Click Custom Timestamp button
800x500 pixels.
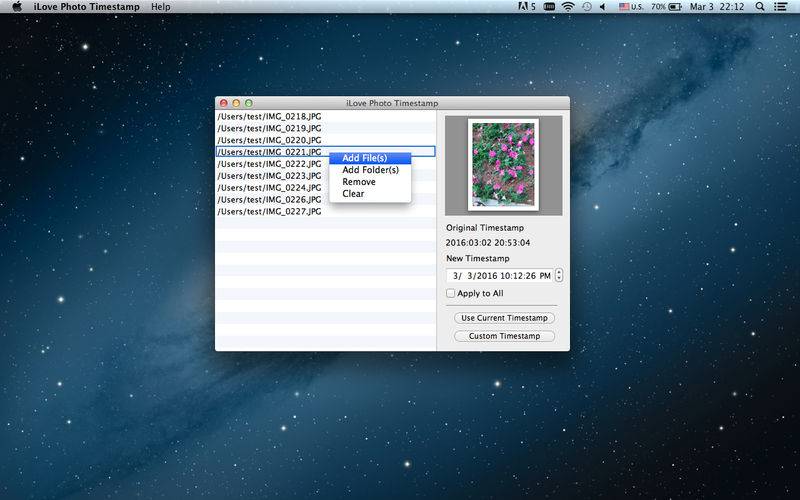[504, 336]
